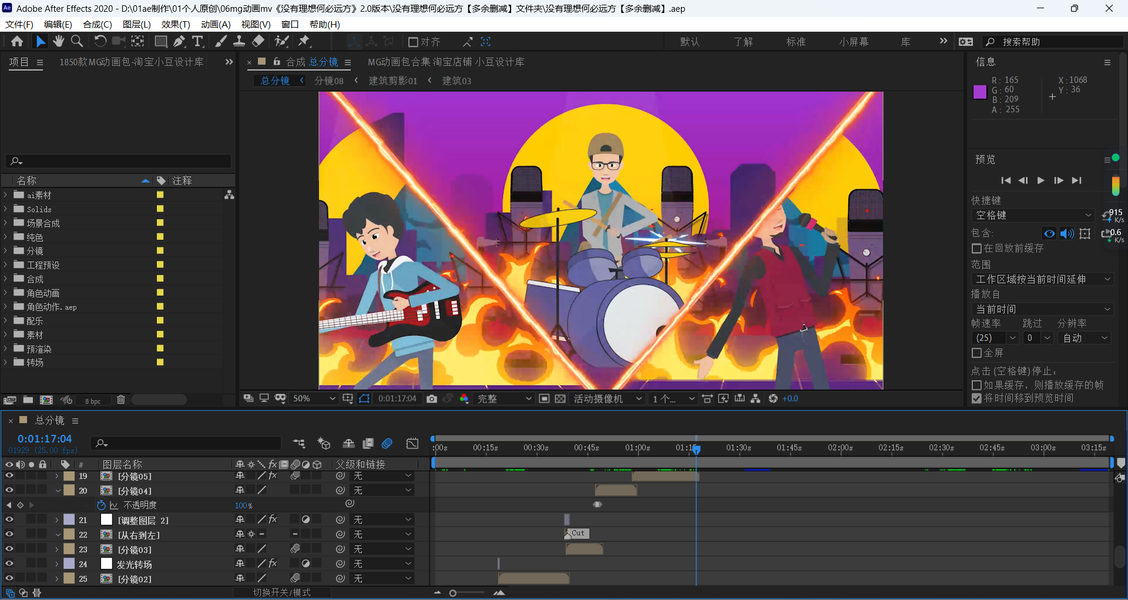
Task: Click the 建筑03 breadcrumb
Action: coord(457,81)
